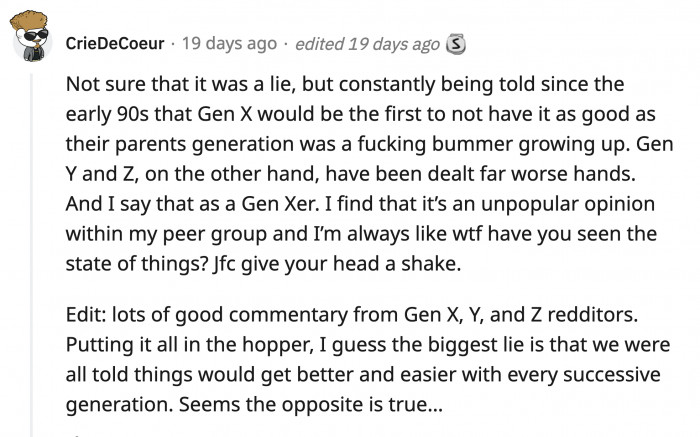Image resolution: width=700 pixels, height=437 pixels.
Task: Click the first "19 days ago" timestamp
Action: pos(227,44)
